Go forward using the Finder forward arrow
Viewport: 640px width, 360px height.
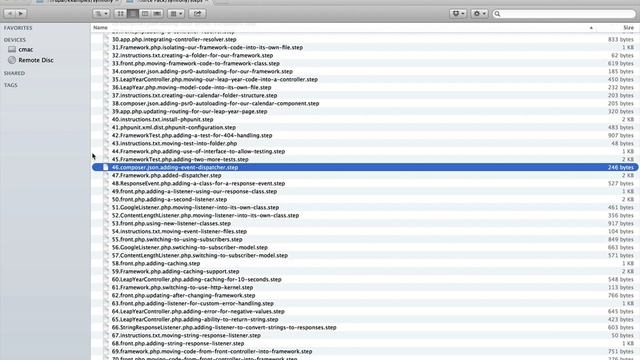click(21, 13)
